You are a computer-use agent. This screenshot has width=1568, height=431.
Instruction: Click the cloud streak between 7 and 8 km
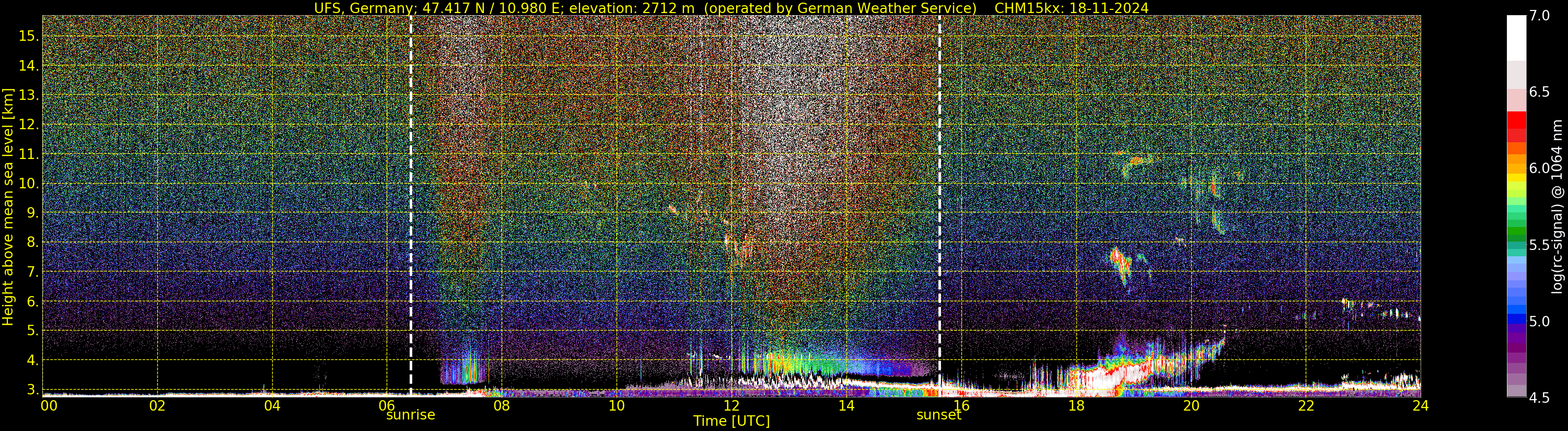(x=1121, y=265)
